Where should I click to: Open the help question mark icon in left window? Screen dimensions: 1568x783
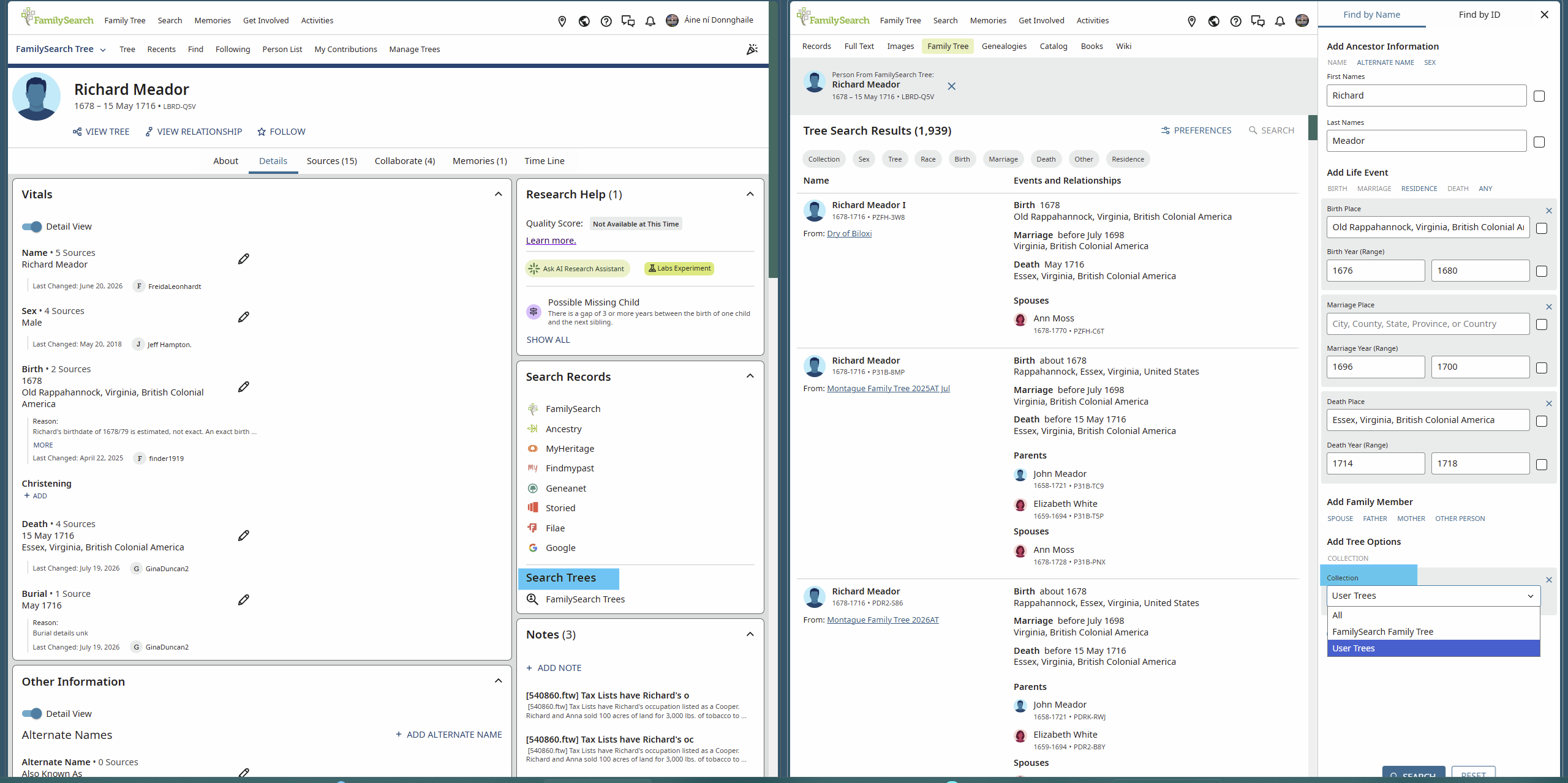pyautogui.click(x=606, y=21)
